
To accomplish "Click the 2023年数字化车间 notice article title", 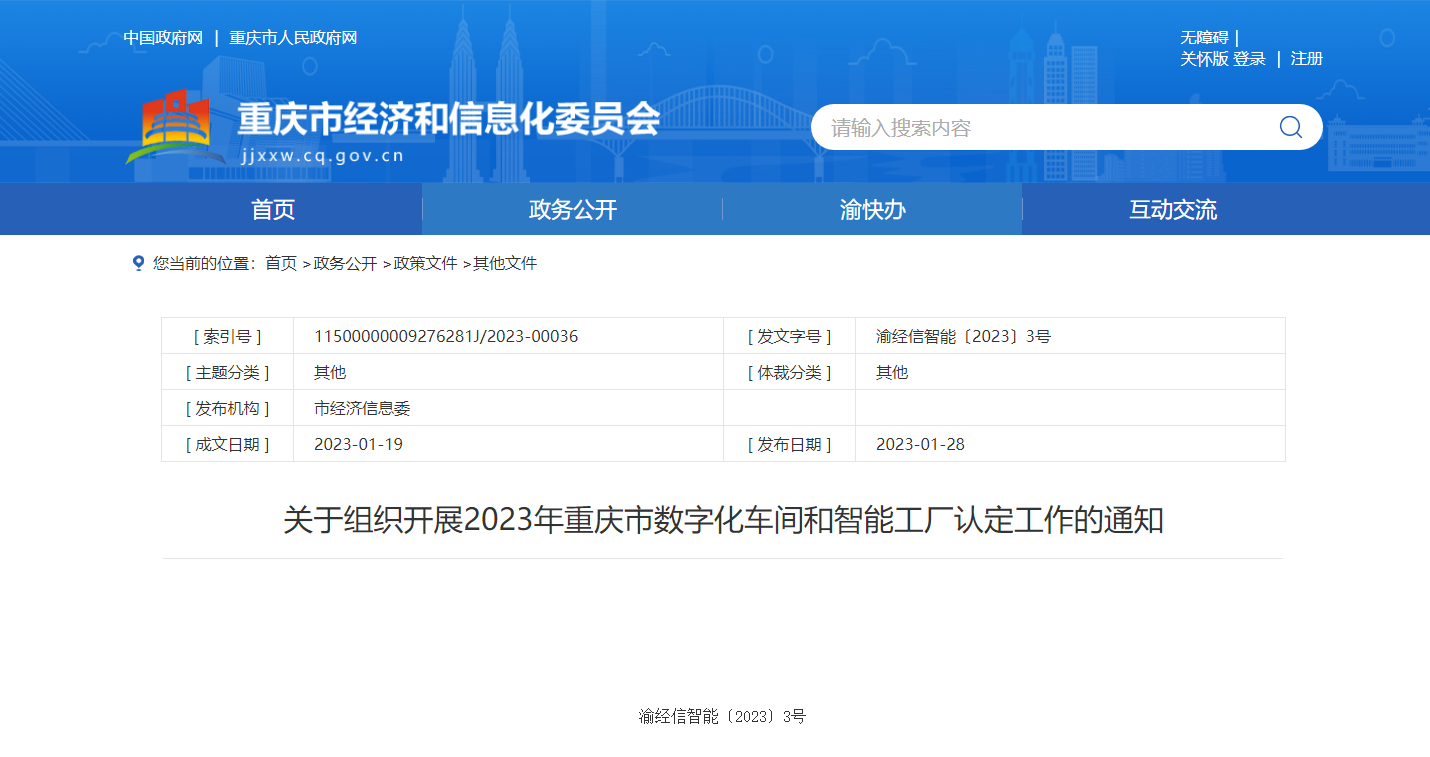I will point(723,521).
